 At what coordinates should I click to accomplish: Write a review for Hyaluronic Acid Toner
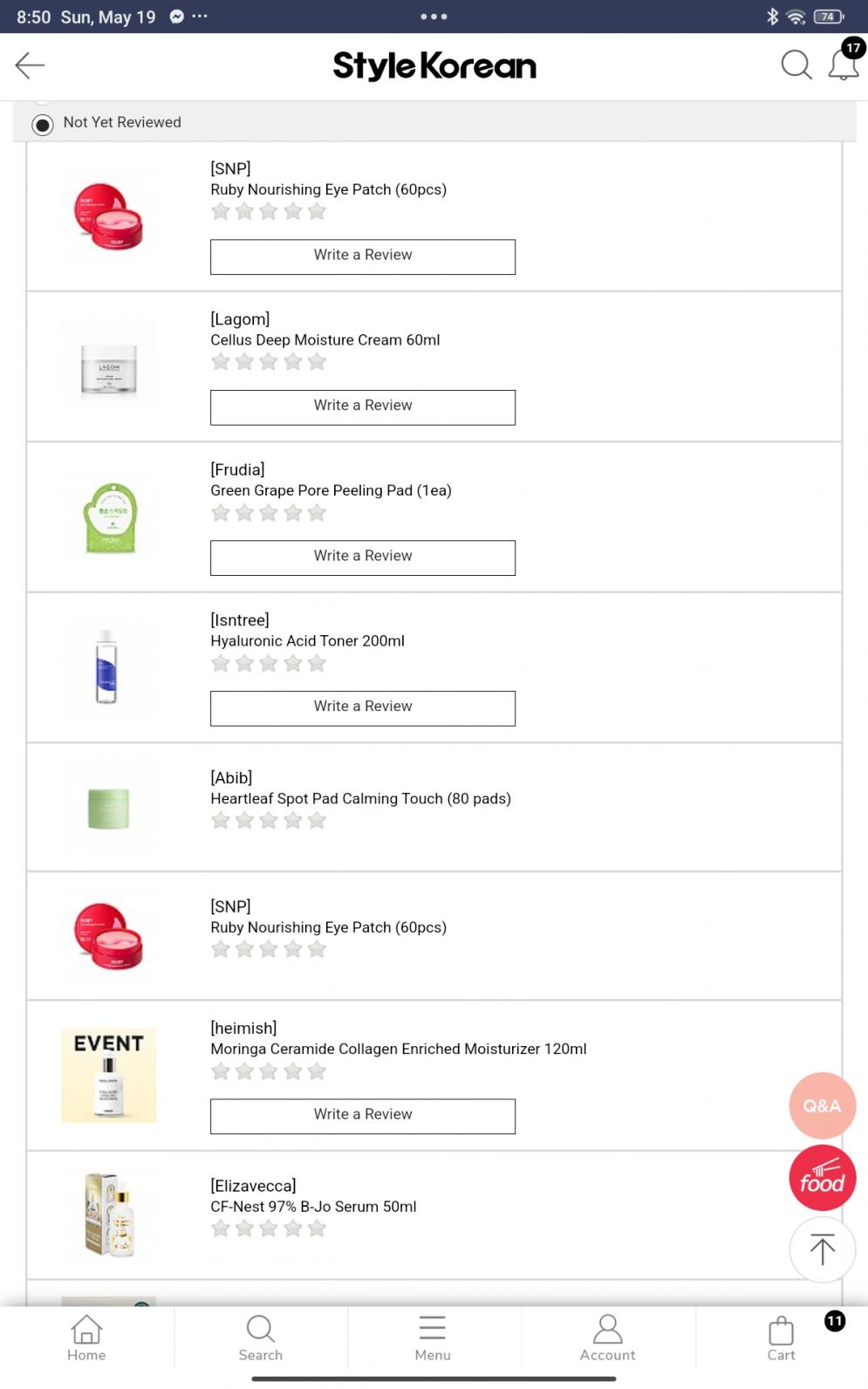point(363,708)
